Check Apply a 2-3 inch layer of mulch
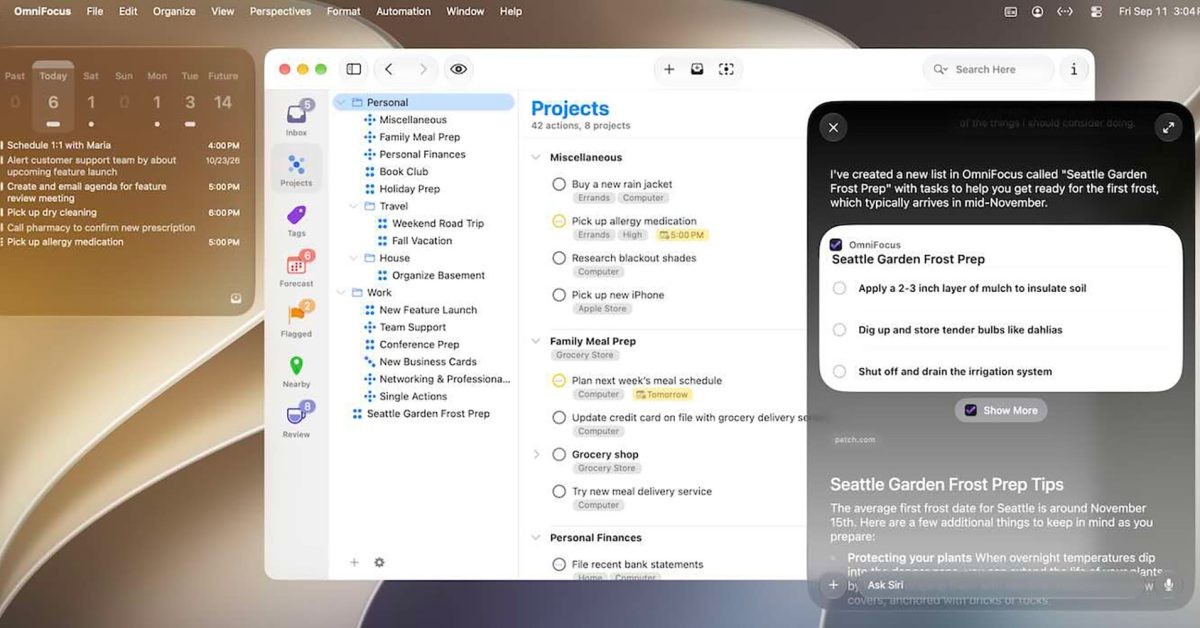Image resolution: width=1200 pixels, height=628 pixels. 839,288
